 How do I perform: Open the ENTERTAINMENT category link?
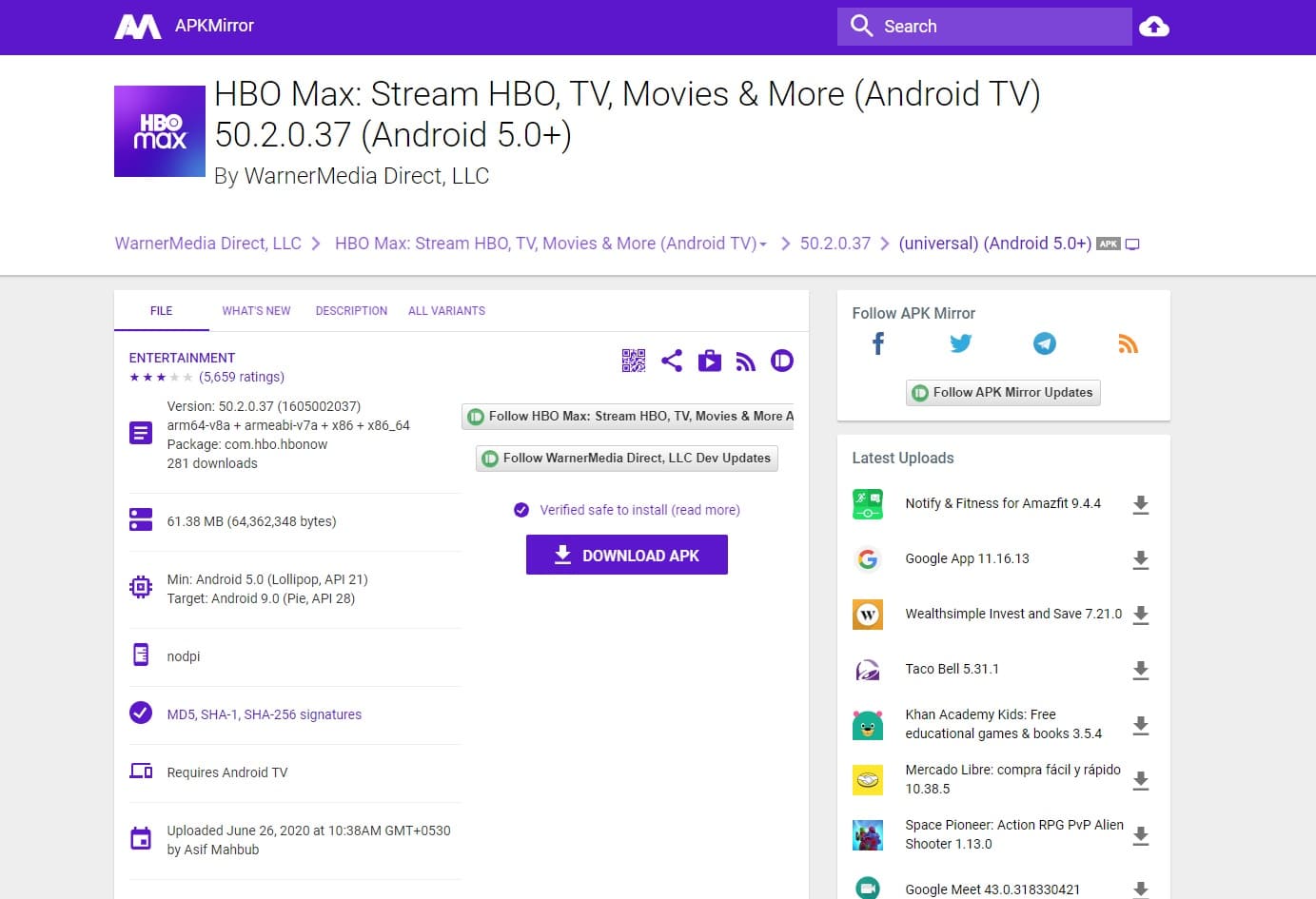click(182, 358)
